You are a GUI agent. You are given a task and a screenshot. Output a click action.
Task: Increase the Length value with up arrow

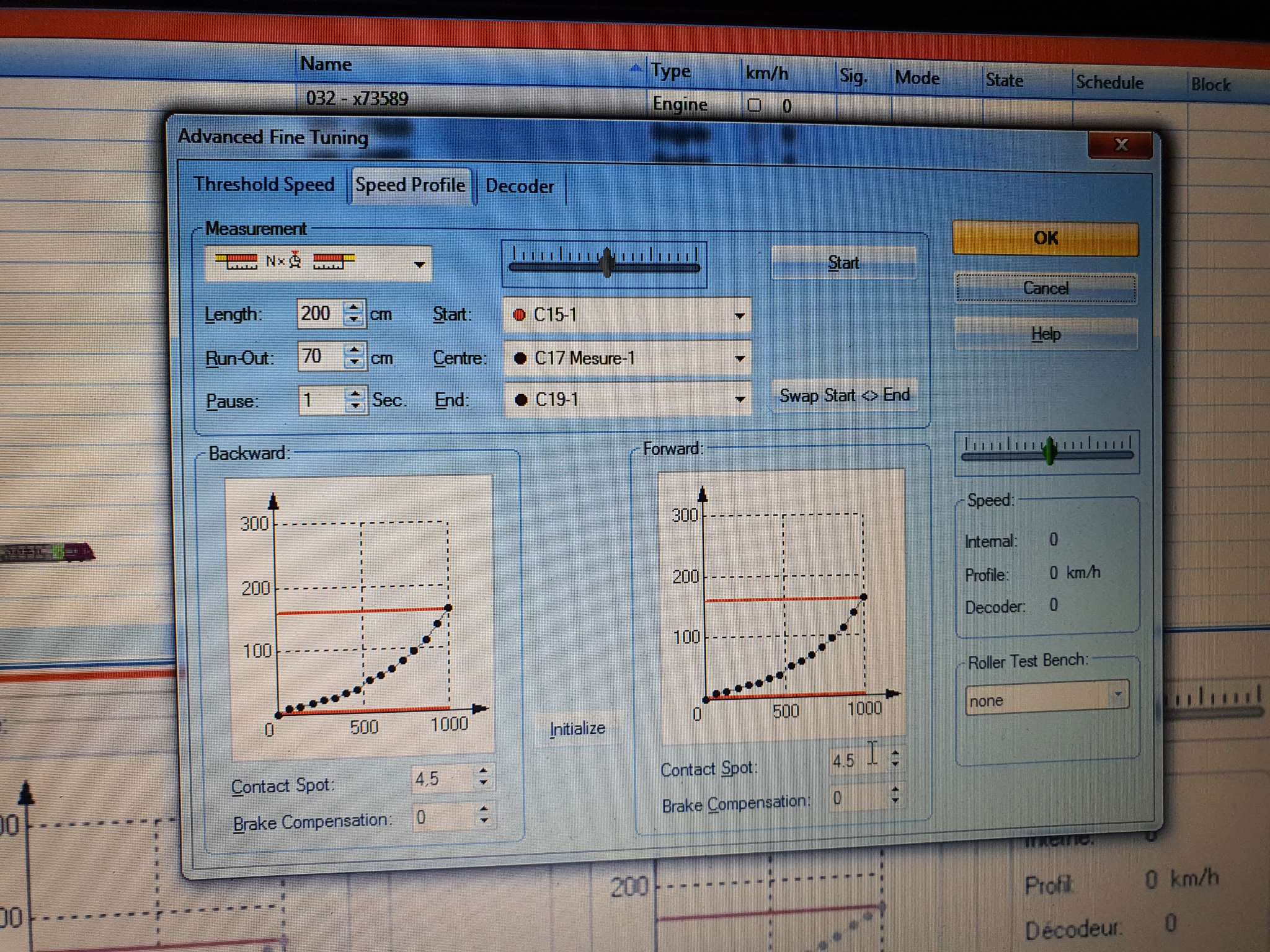[x=353, y=307]
